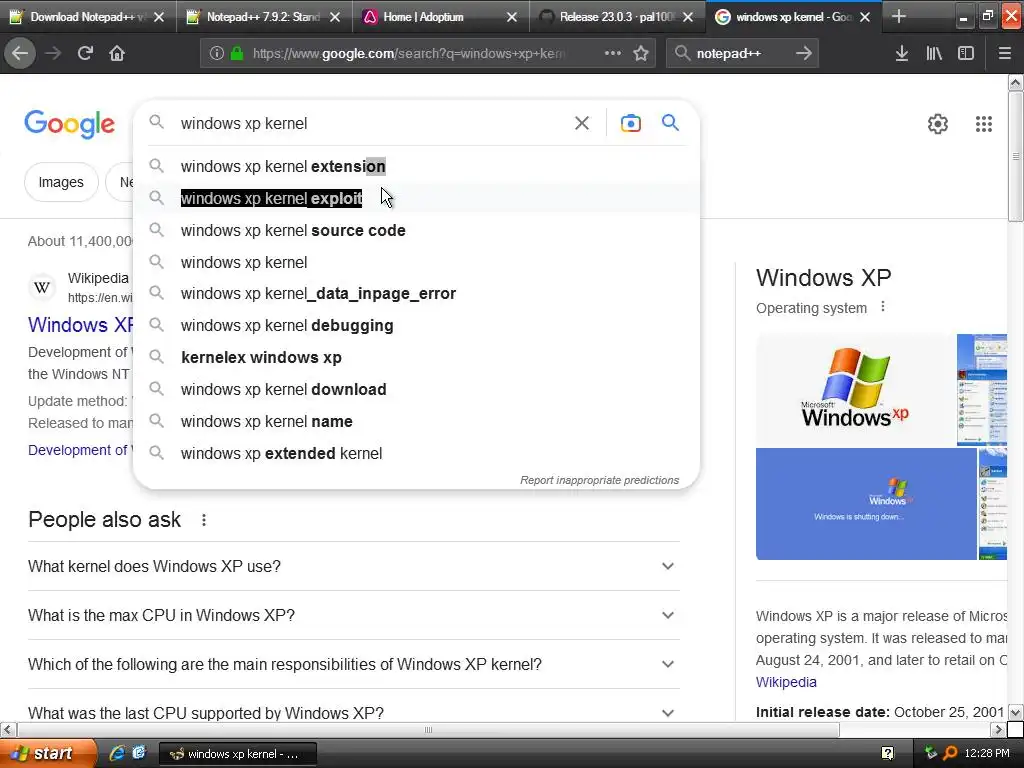
Task: Open the Downloads arrow icon
Action: 902,53
